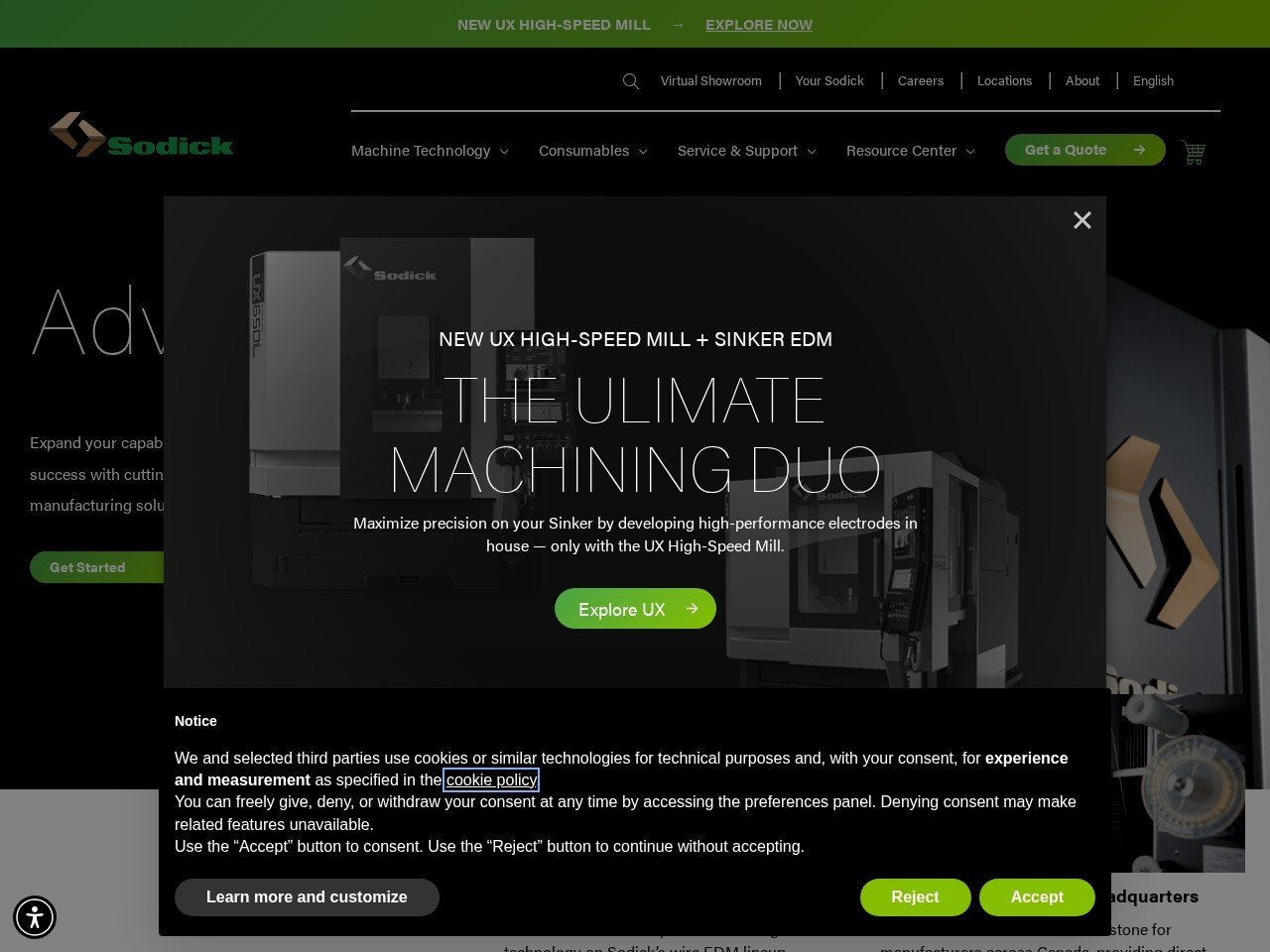The width and height of the screenshot is (1270, 952).
Task: Follow the EXPLORE NOW banner link
Action: pyautogui.click(x=759, y=25)
